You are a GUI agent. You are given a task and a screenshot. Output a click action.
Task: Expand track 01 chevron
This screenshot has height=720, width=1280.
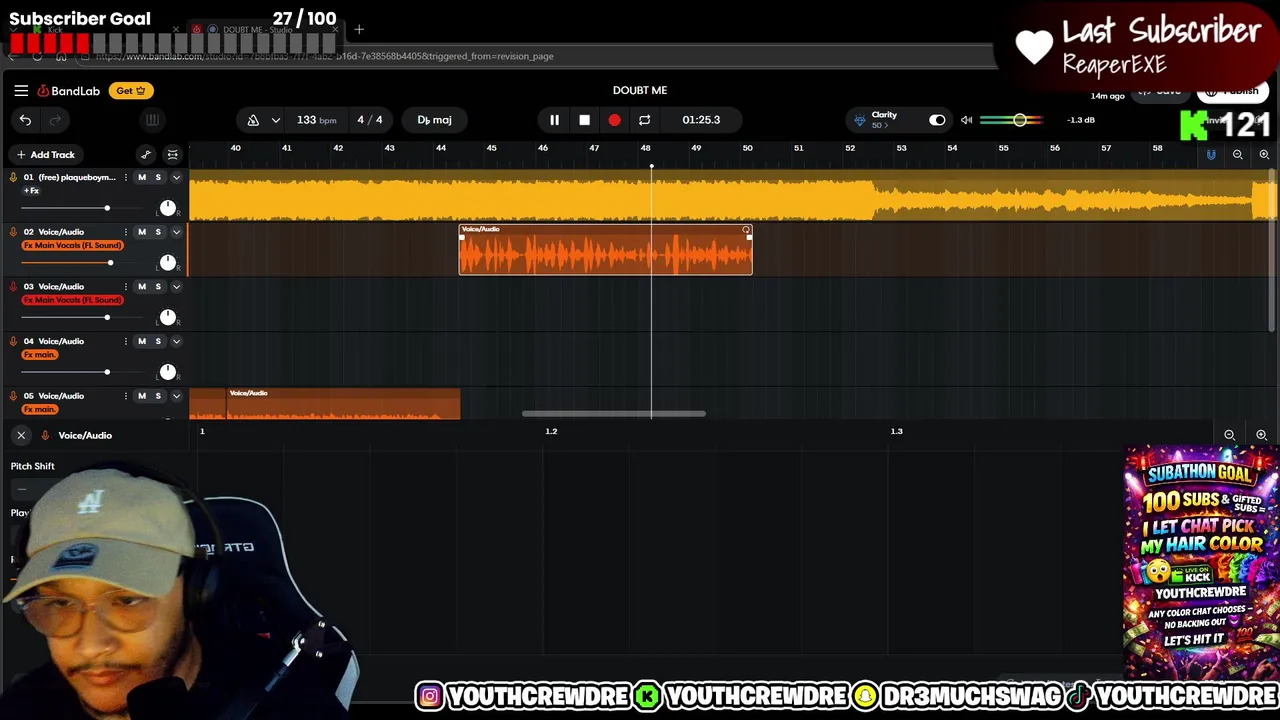point(176,177)
